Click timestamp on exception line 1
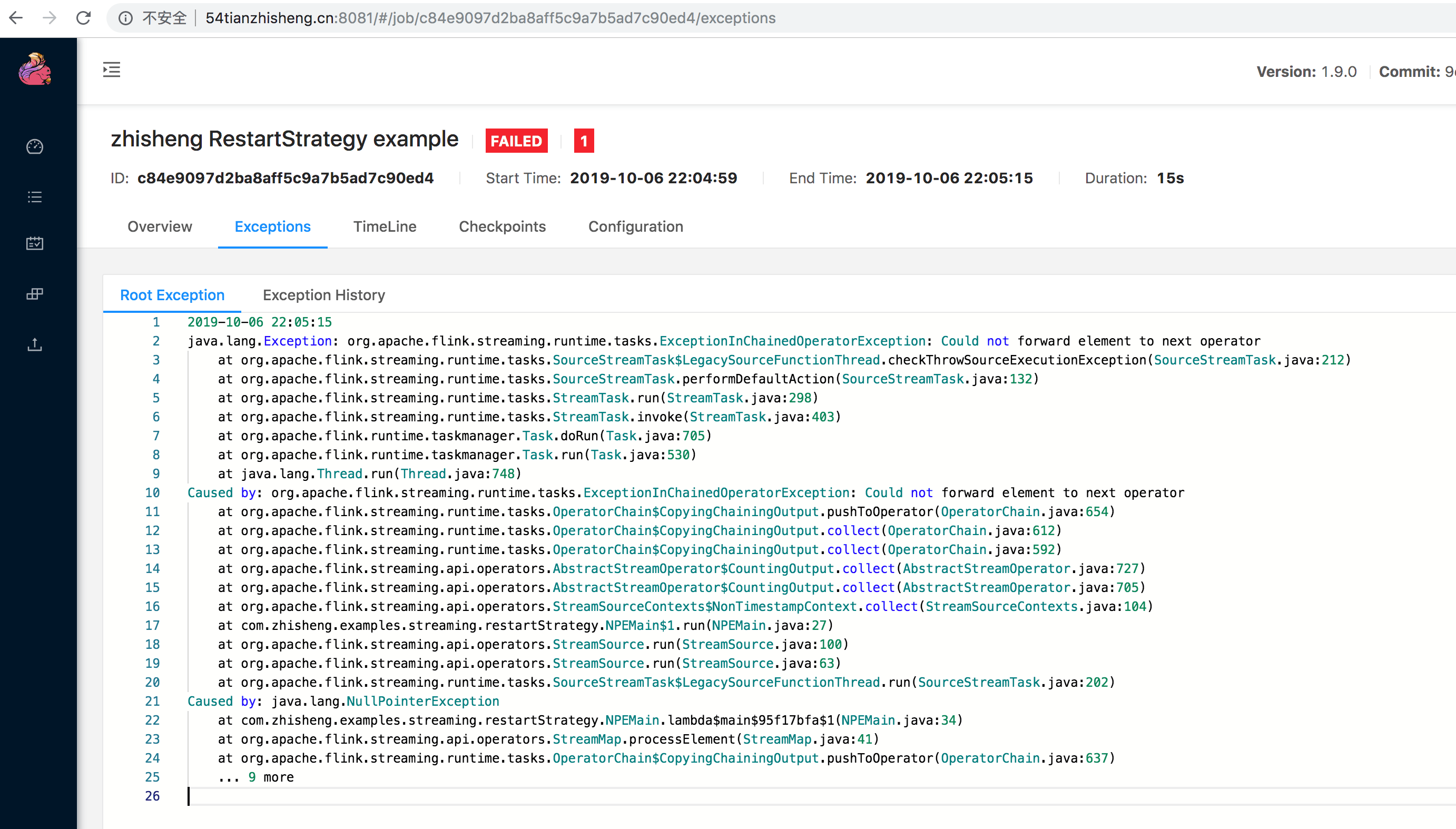 tap(260, 322)
